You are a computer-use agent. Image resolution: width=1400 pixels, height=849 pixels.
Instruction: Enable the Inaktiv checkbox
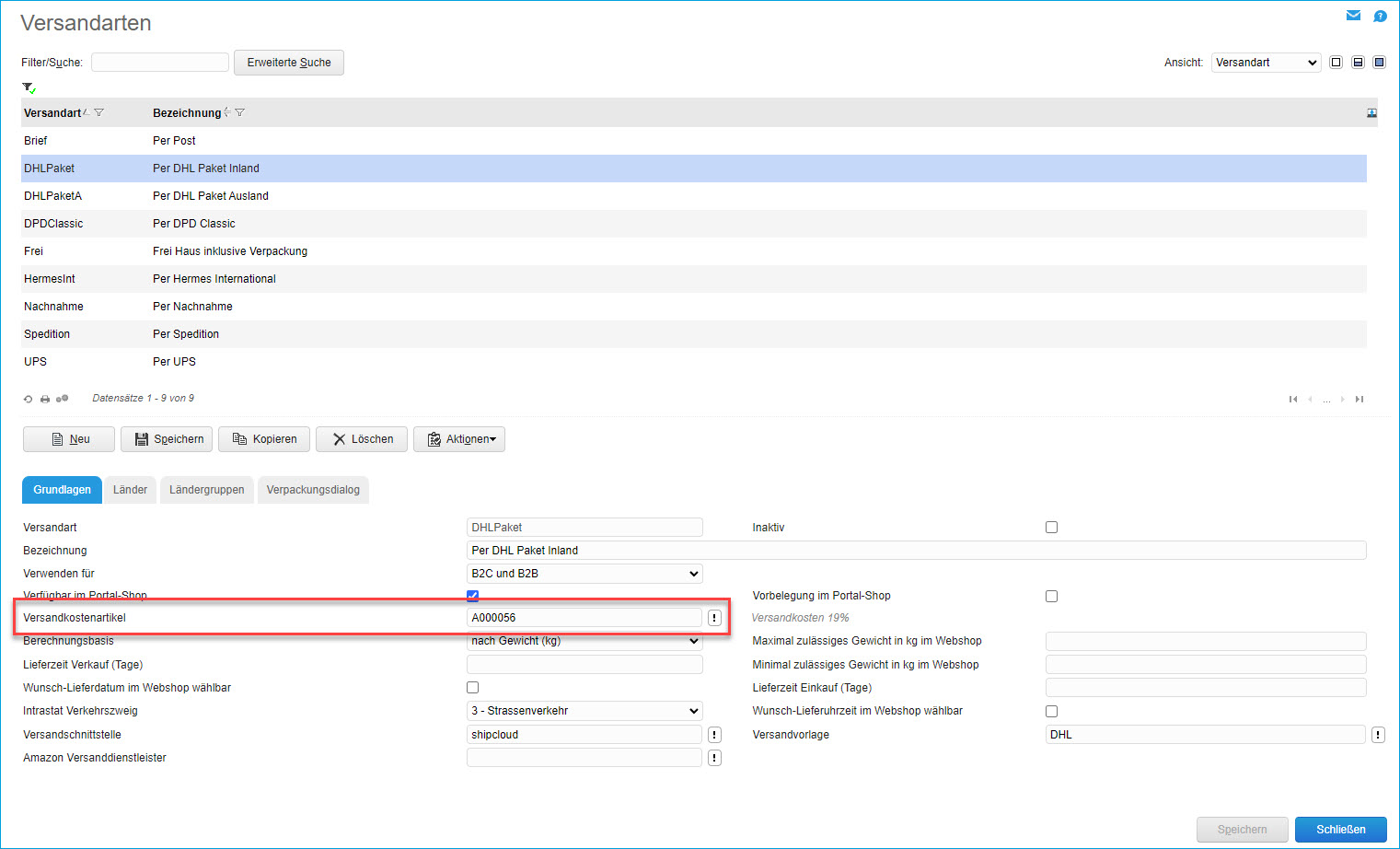[1051, 528]
